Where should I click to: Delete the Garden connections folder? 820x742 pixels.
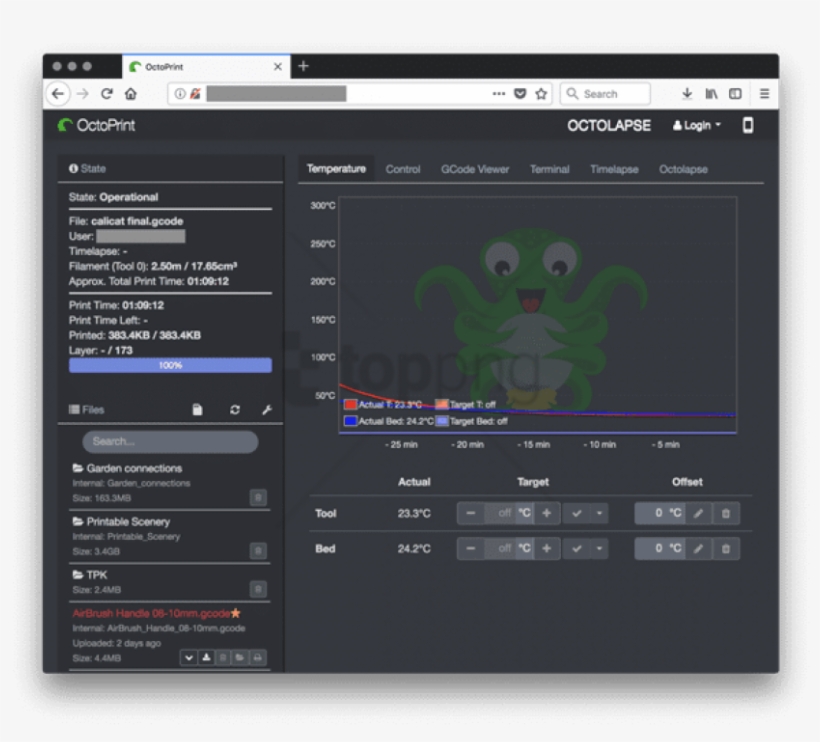pyautogui.click(x=258, y=497)
